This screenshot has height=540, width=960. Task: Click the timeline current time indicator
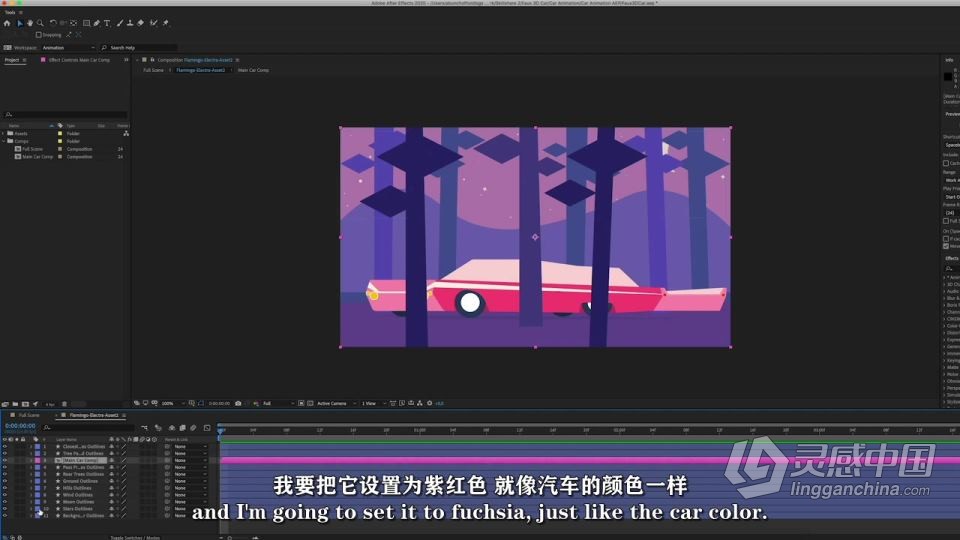tap(221, 431)
